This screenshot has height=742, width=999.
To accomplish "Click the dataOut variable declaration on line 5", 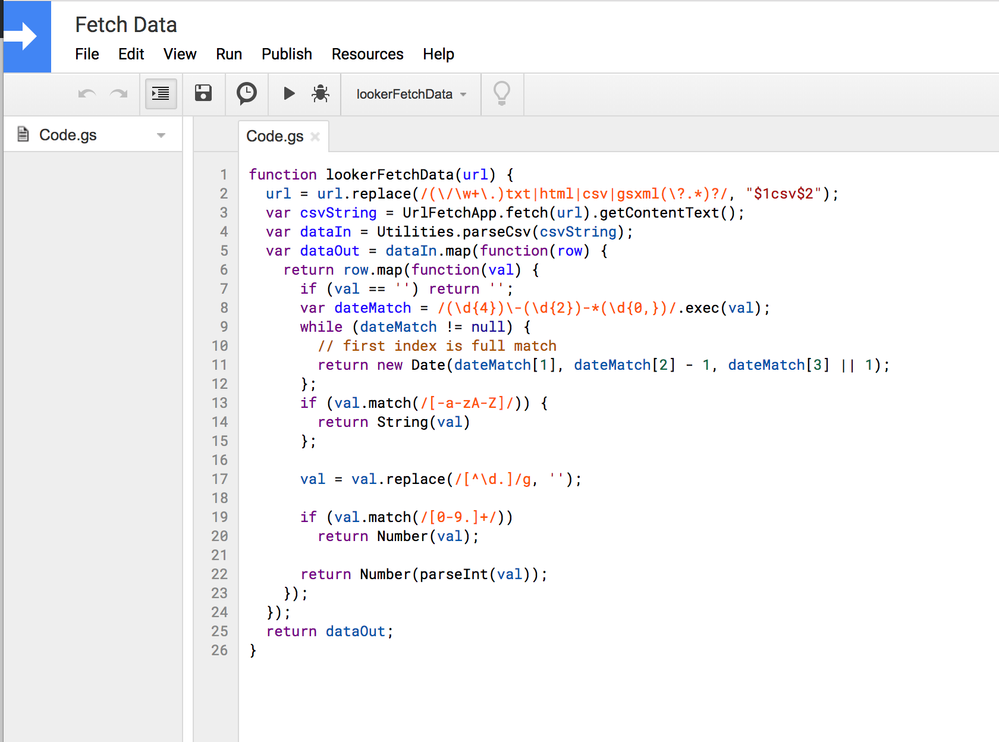I will [329, 251].
